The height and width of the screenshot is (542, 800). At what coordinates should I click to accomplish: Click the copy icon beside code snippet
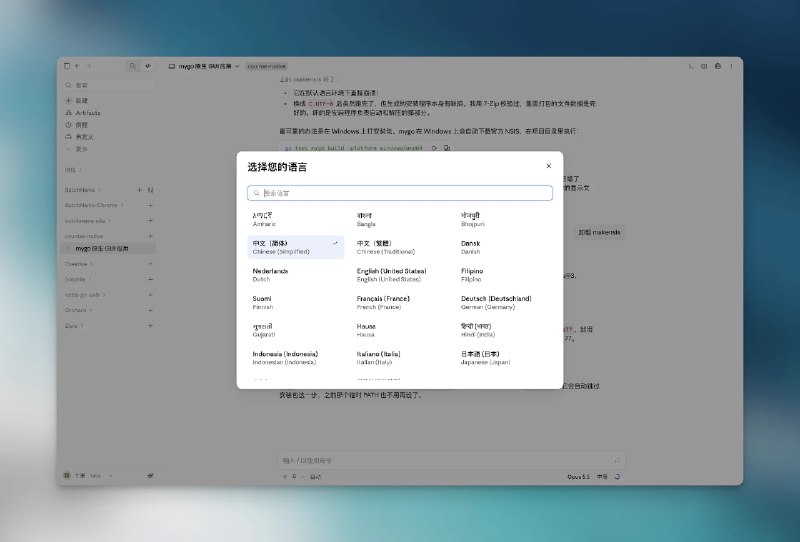pos(447,148)
